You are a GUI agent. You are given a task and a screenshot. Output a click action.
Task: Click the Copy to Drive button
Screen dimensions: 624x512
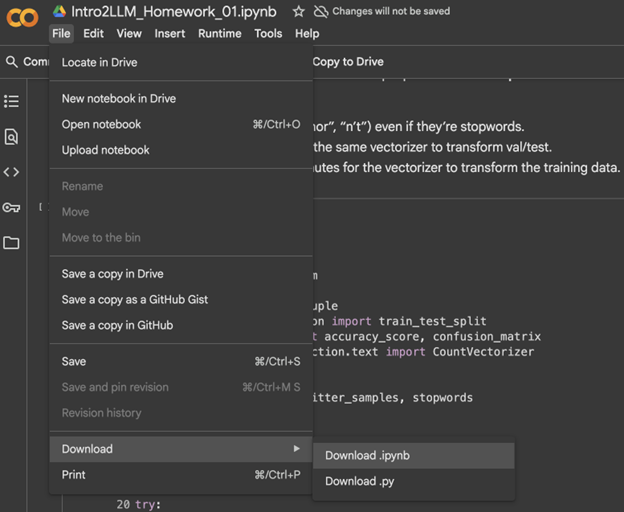pyautogui.click(x=347, y=62)
